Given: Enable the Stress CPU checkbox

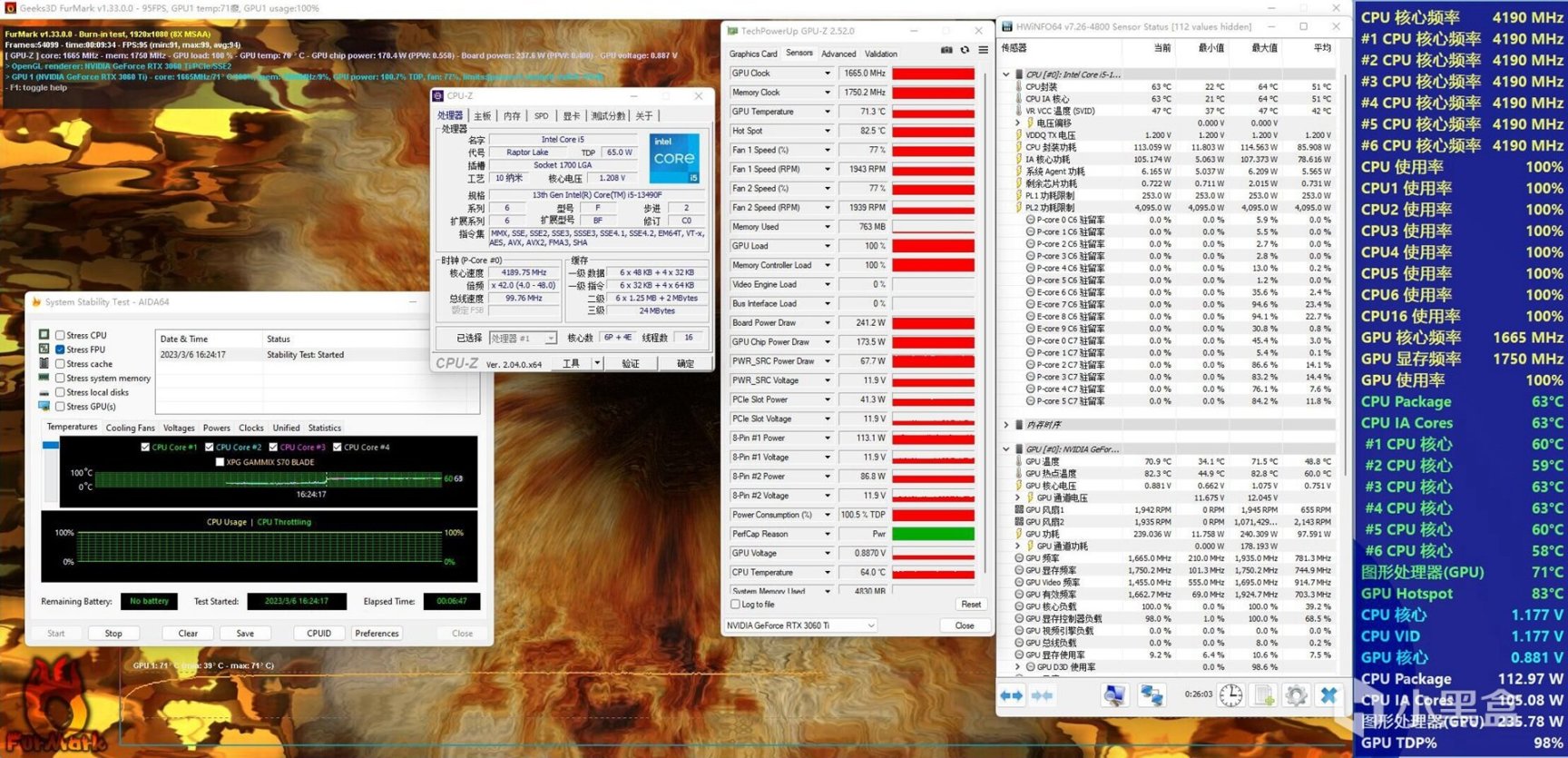Looking at the screenshot, I should click(60, 335).
